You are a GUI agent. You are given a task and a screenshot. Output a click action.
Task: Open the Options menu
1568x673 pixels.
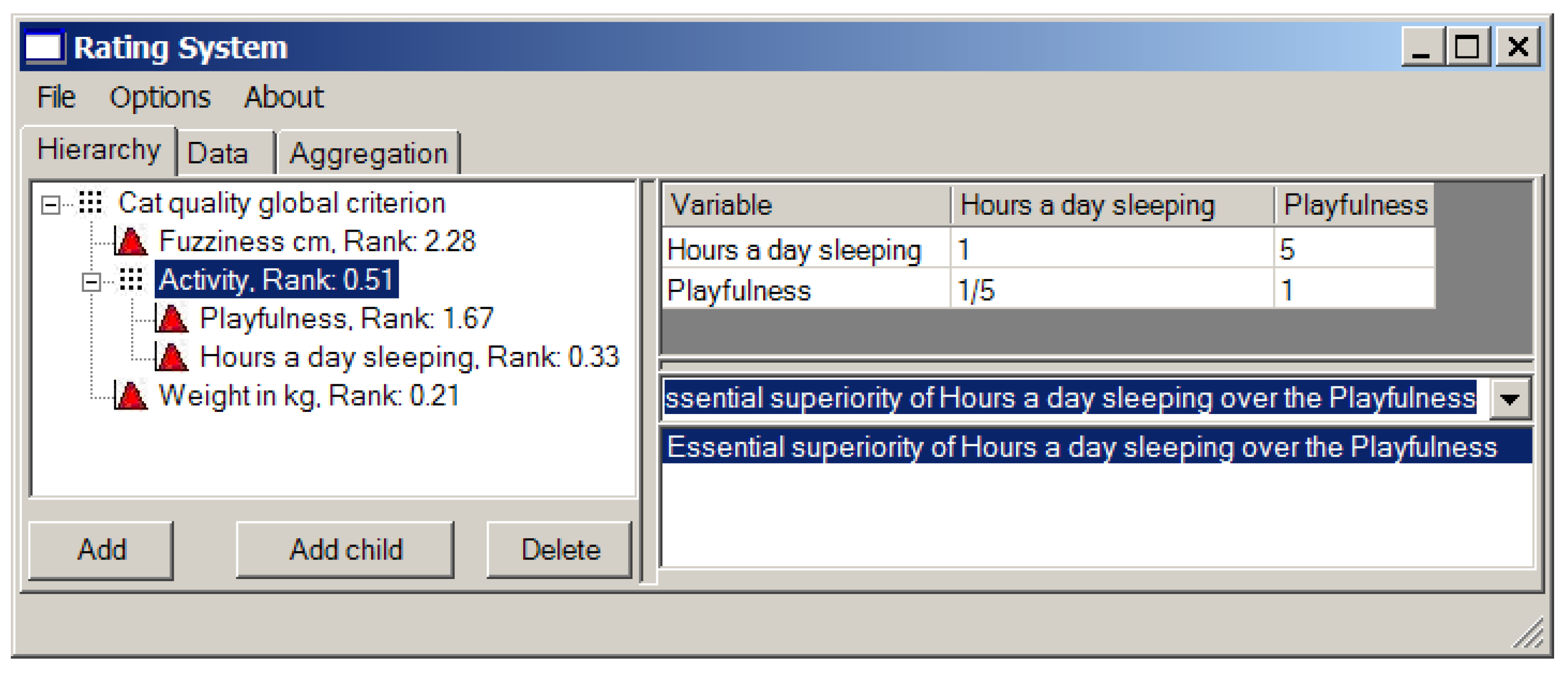(x=159, y=98)
